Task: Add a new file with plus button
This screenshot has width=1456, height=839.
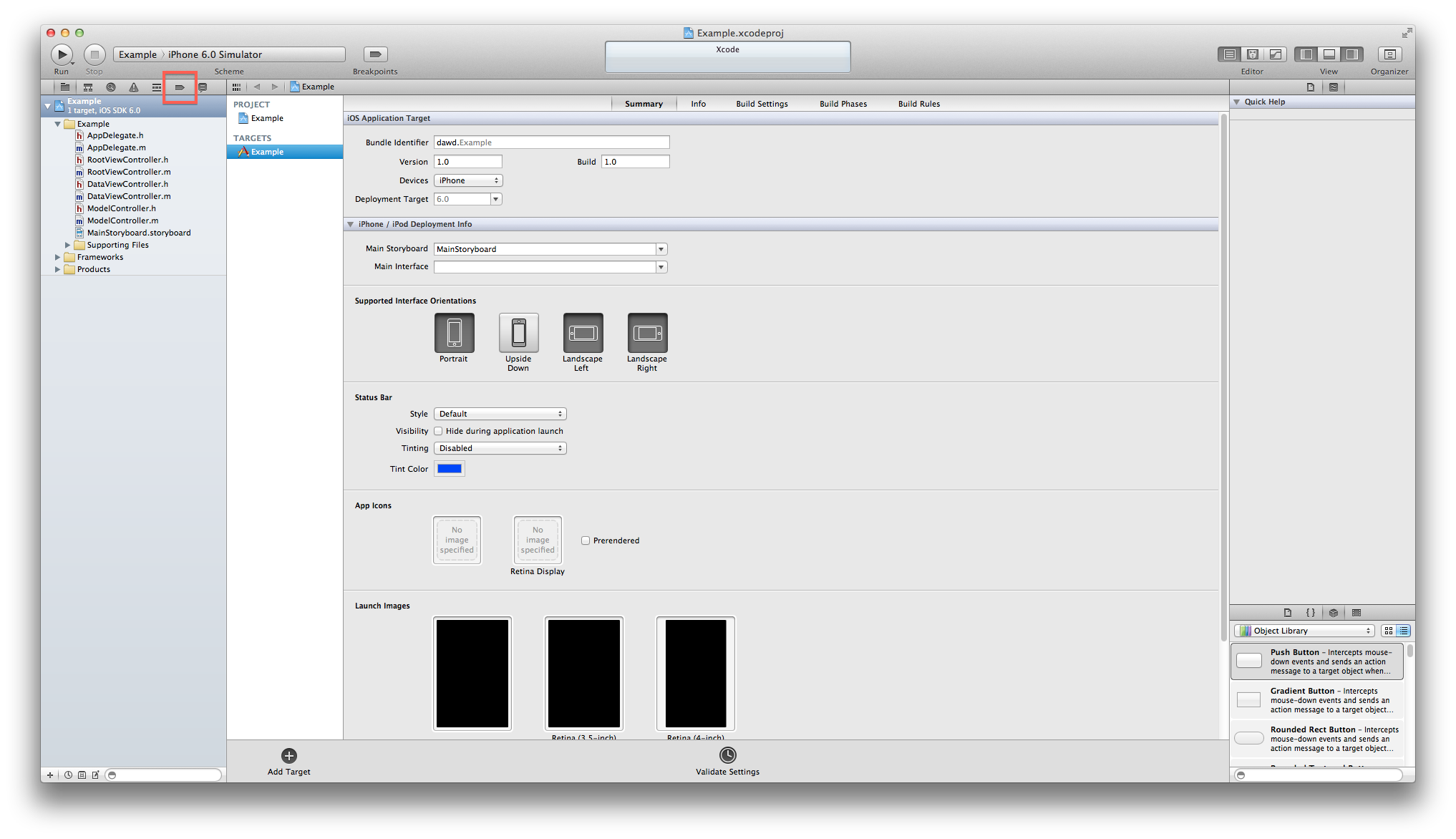Action: click(50, 775)
